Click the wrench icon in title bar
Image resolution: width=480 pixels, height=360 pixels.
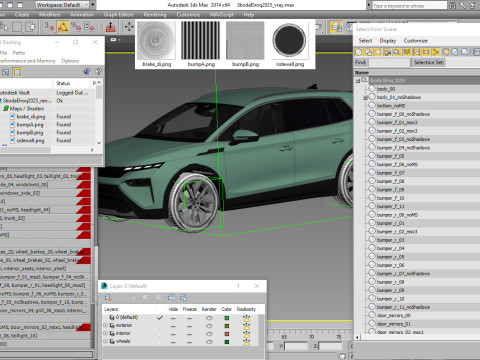463,5
